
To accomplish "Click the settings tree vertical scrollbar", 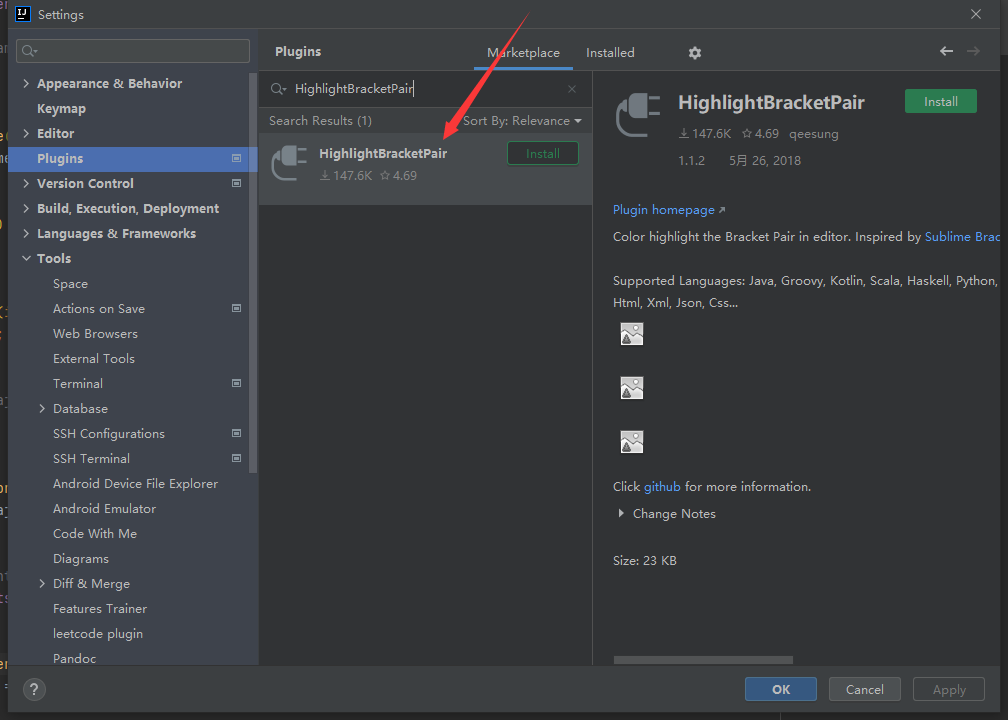I will (x=253, y=273).
